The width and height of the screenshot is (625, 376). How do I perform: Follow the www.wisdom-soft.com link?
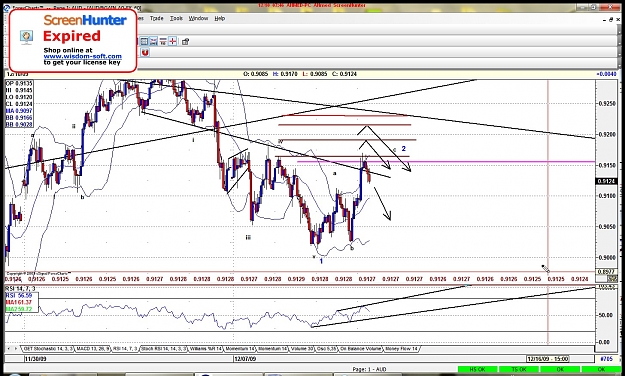pos(83,56)
